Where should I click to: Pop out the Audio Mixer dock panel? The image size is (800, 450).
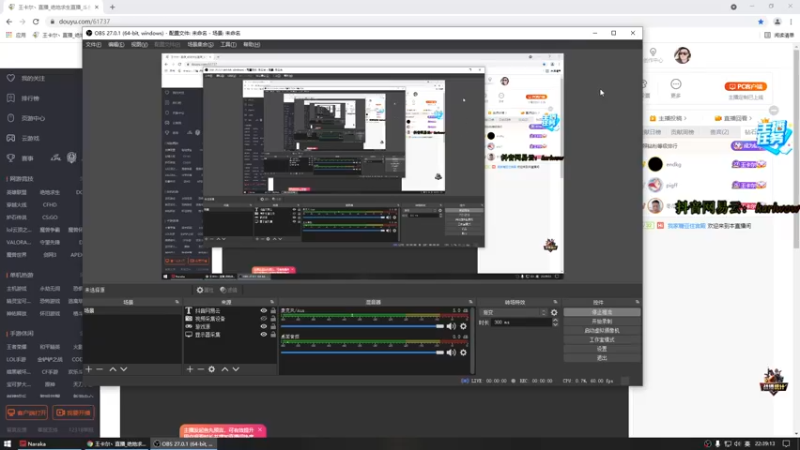[x=470, y=302]
